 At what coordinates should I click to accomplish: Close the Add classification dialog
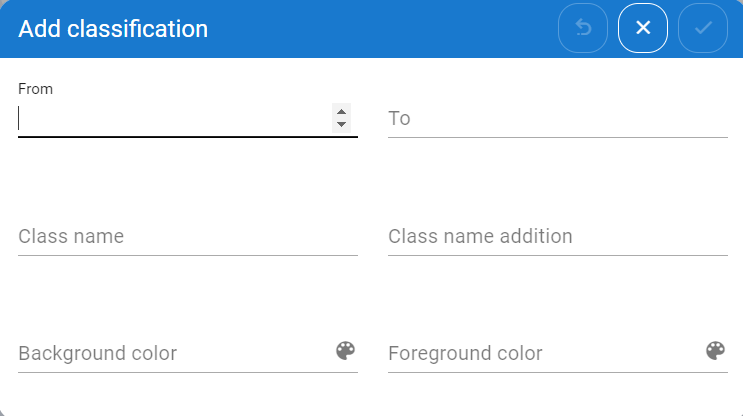click(x=643, y=28)
